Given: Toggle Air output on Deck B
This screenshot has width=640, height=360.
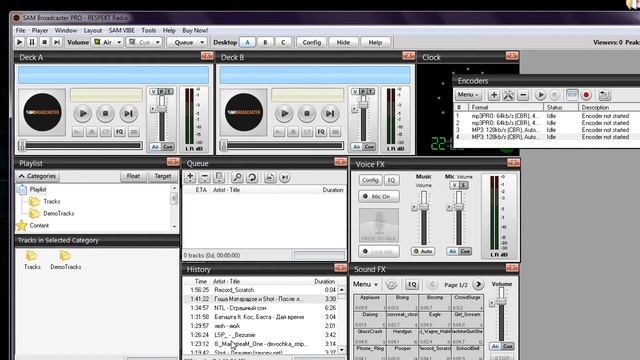Looking at the screenshot, I should (357, 147).
